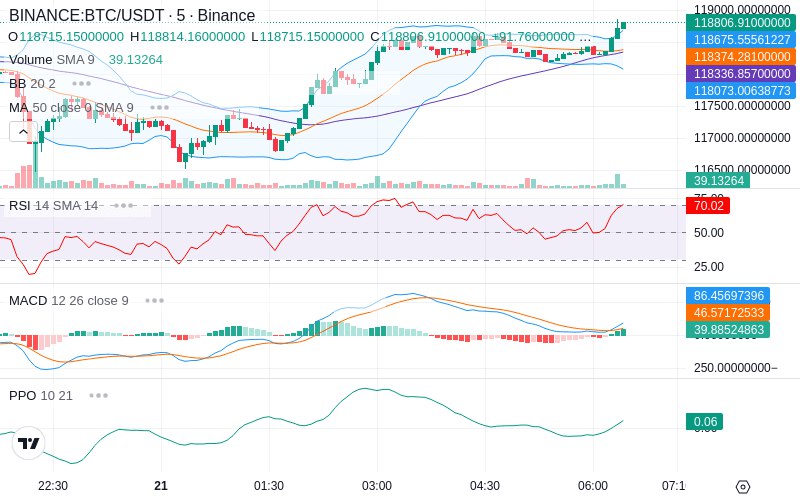This screenshot has width=800, height=500.
Task: Click the MACD histogram value 39.88524863
Action: 728,330
